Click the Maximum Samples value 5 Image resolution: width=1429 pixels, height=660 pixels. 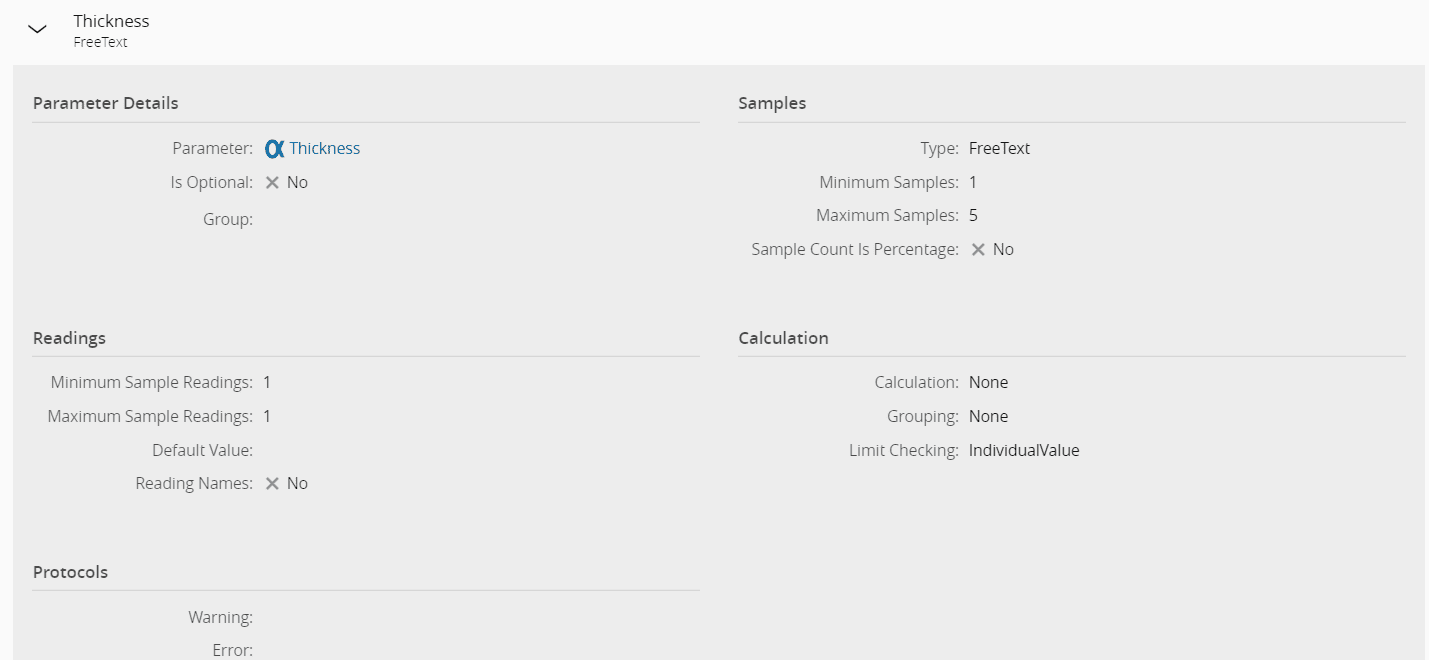973,216
